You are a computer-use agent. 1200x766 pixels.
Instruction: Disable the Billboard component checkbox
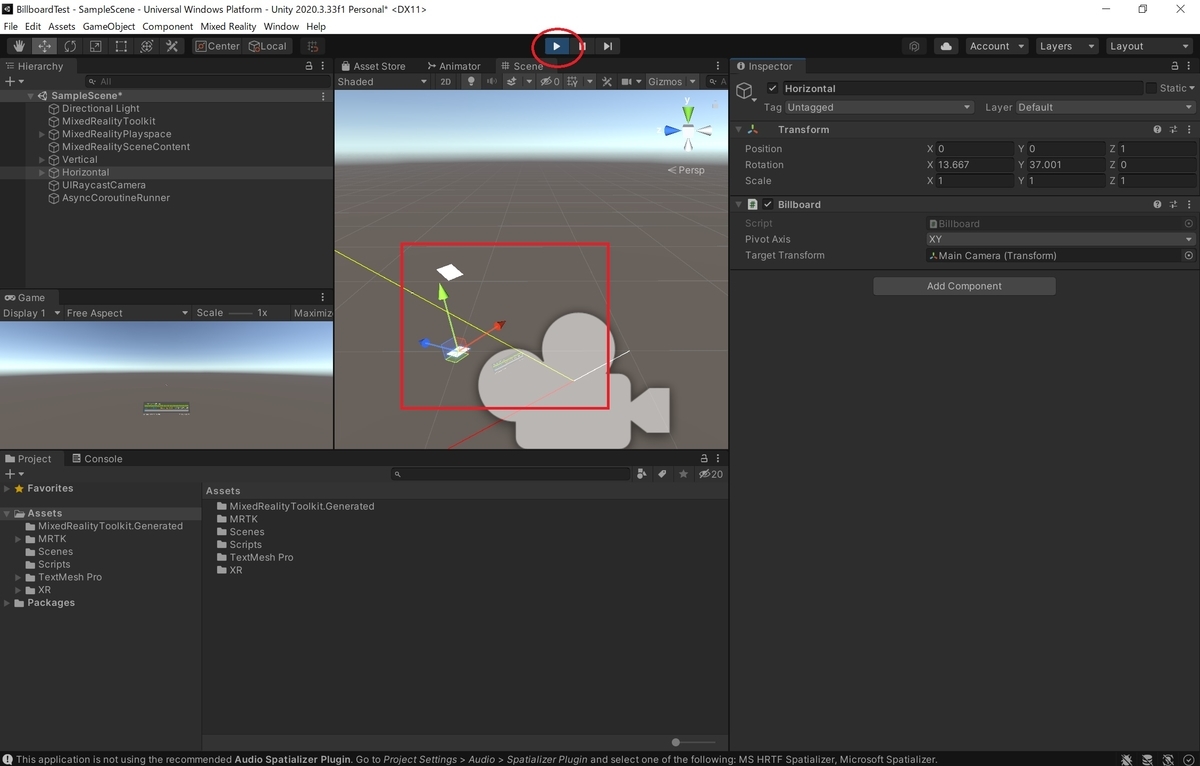point(768,204)
